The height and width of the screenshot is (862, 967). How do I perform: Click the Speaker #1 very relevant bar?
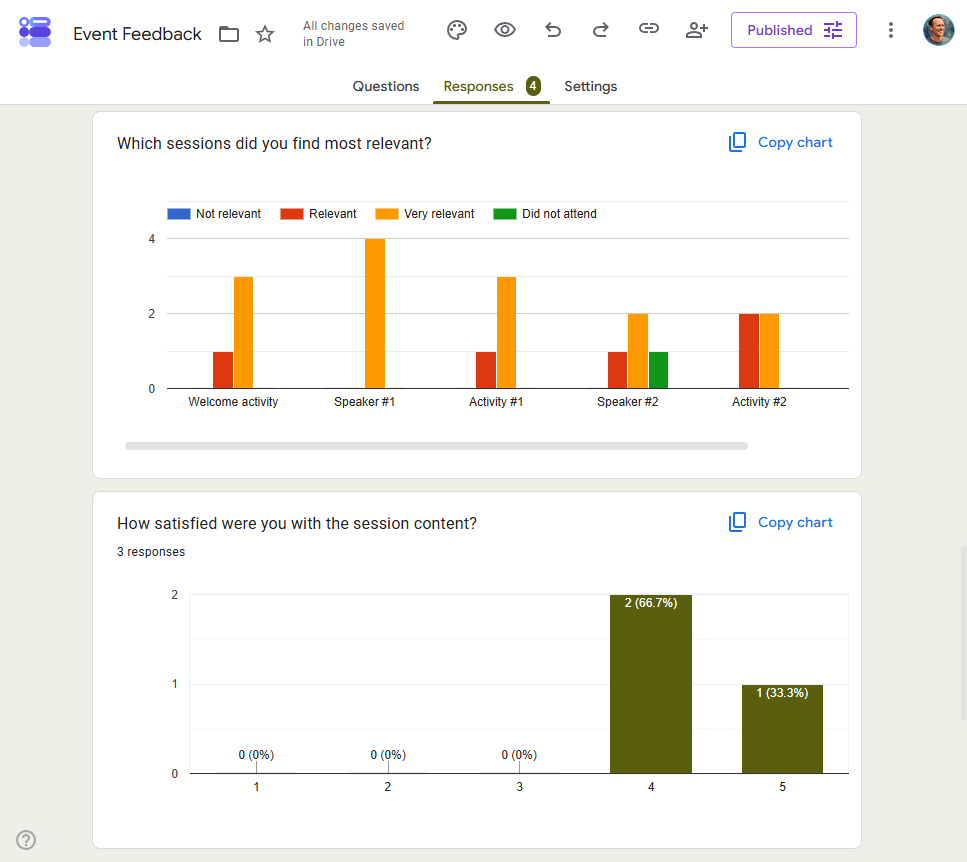[x=375, y=313]
